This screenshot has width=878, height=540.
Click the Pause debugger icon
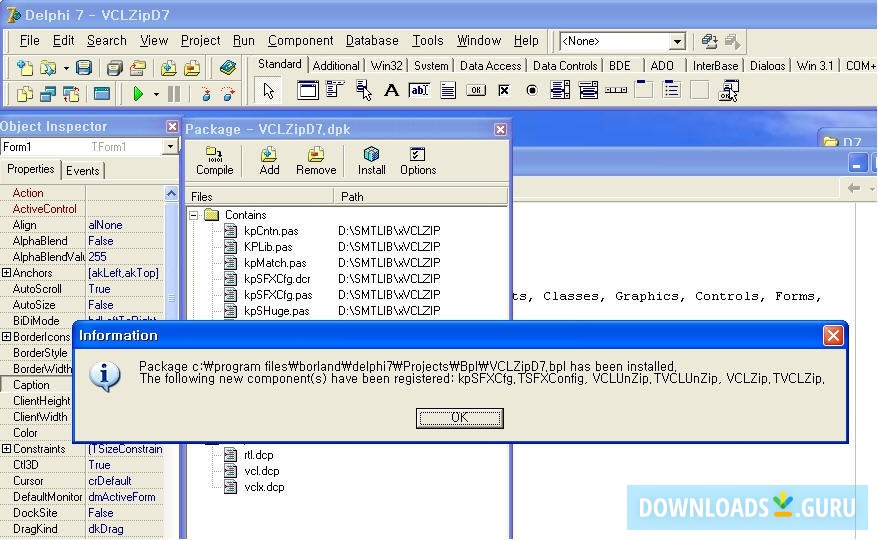pyautogui.click(x=174, y=94)
